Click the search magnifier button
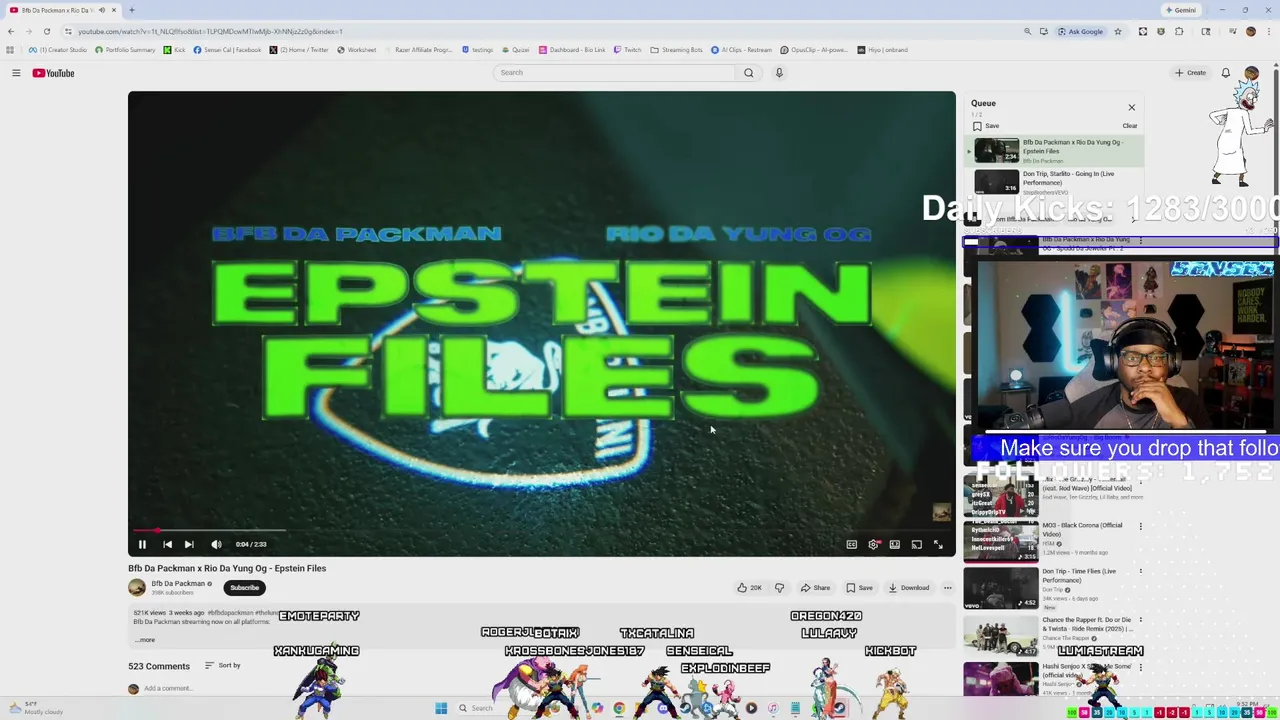This screenshot has height=720, width=1280. [x=748, y=72]
